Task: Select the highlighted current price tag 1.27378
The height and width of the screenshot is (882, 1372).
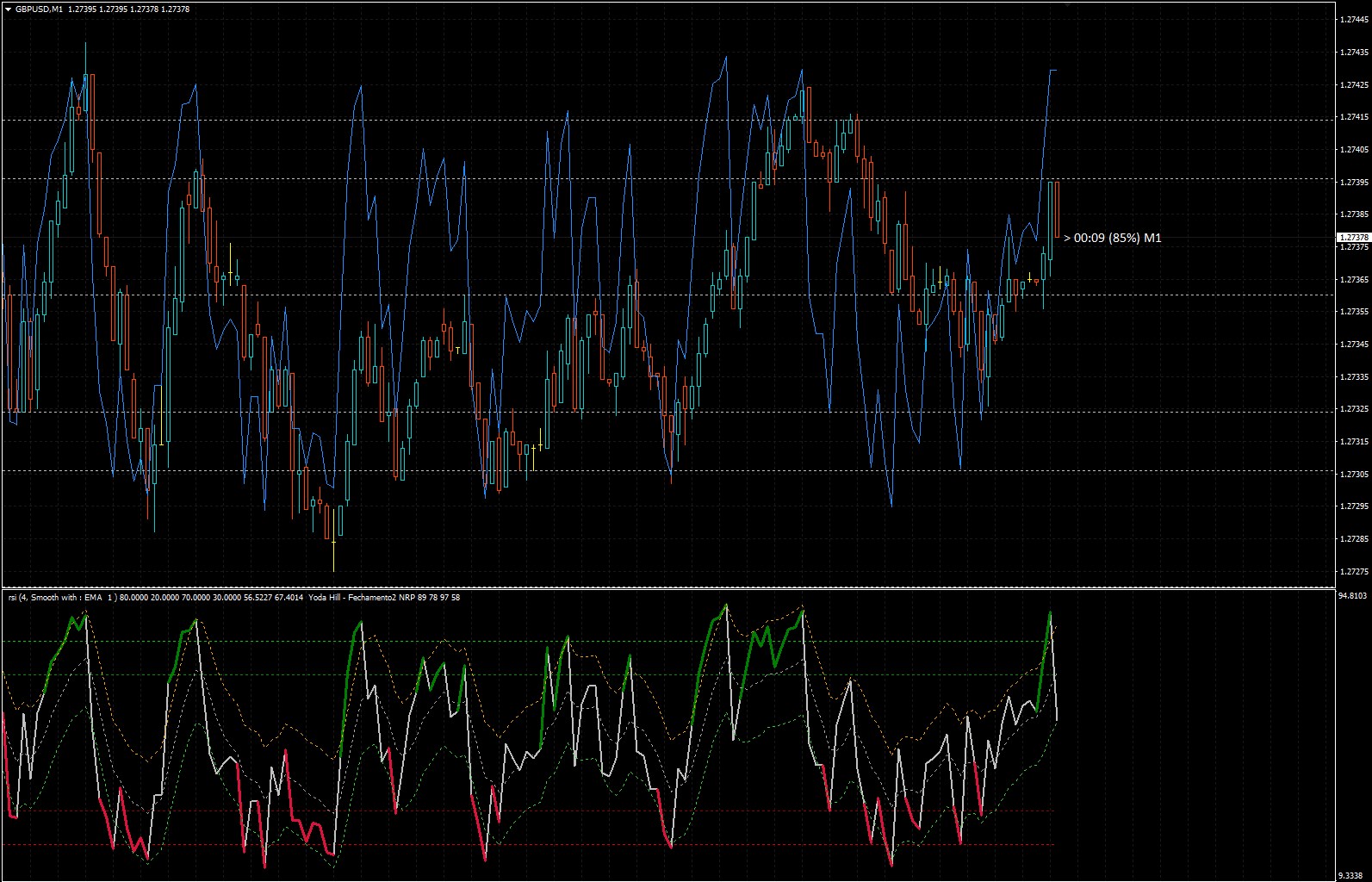Action: click(1352, 237)
